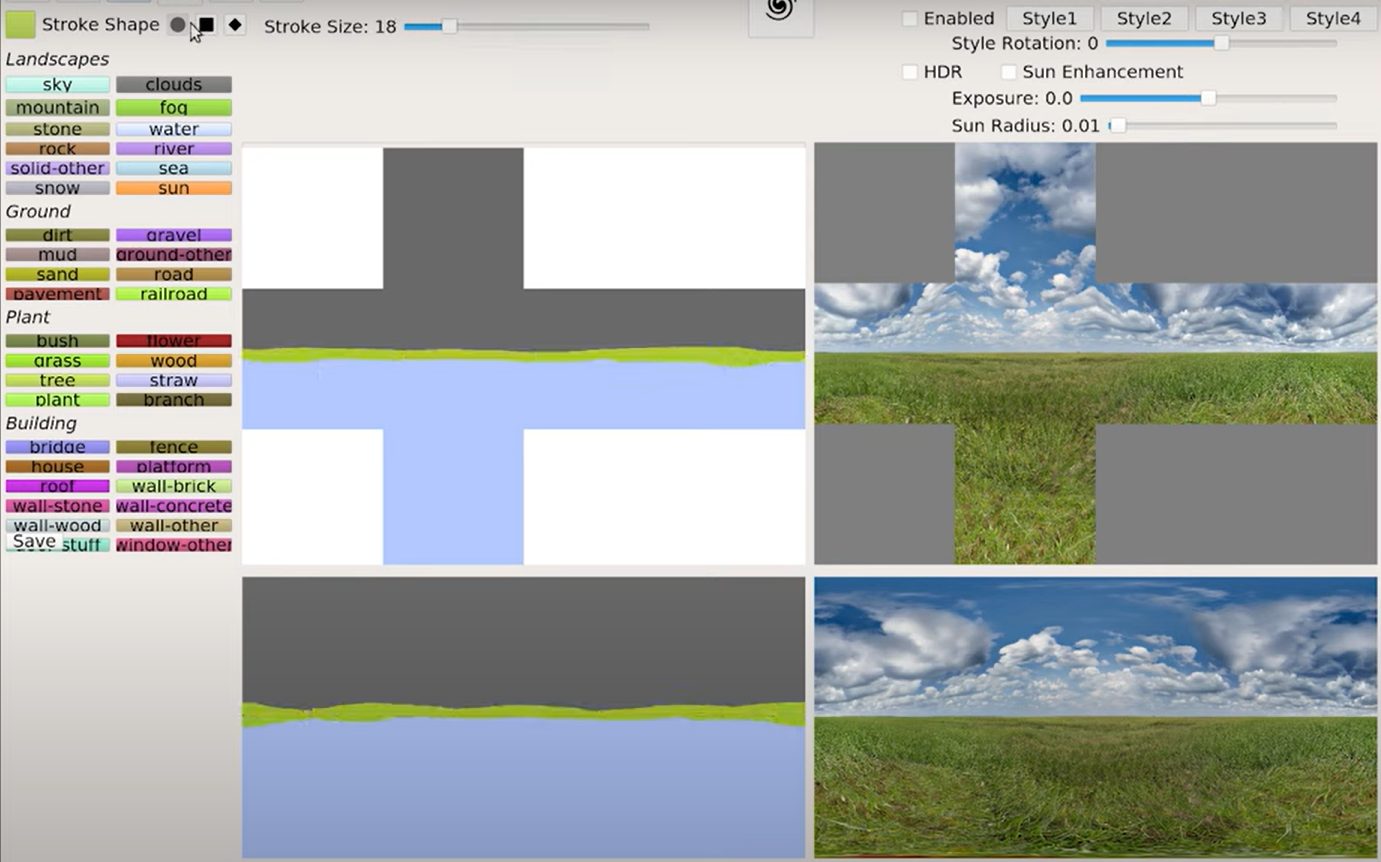Select the square stroke shape
The image size is (1381, 862).
pyautogui.click(x=206, y=25)
